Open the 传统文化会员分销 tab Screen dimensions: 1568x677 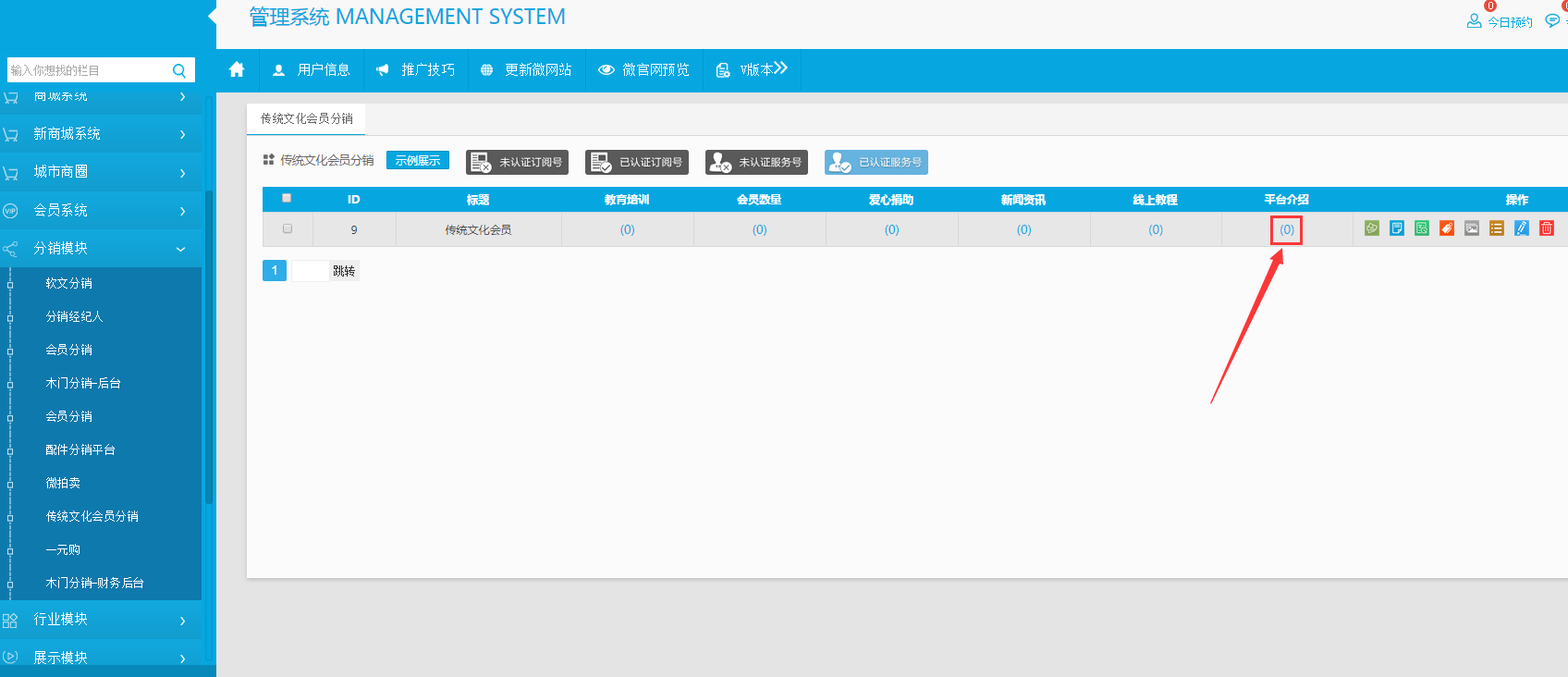click(306, 118)
